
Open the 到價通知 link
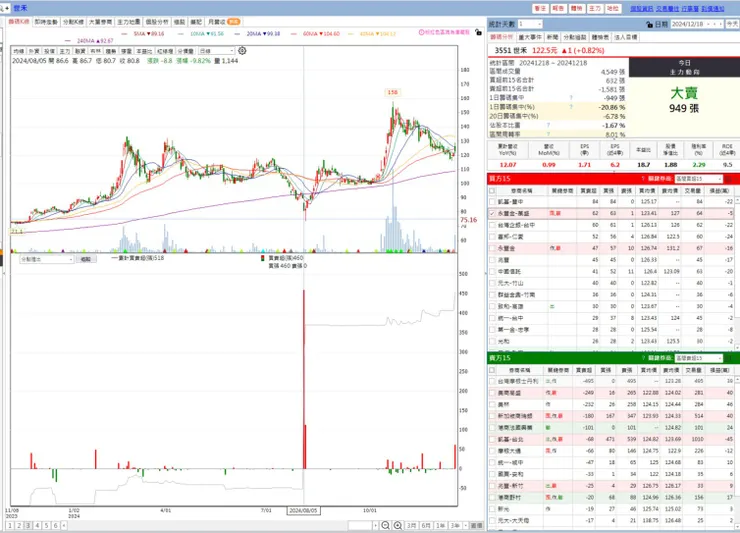(713, 8)
